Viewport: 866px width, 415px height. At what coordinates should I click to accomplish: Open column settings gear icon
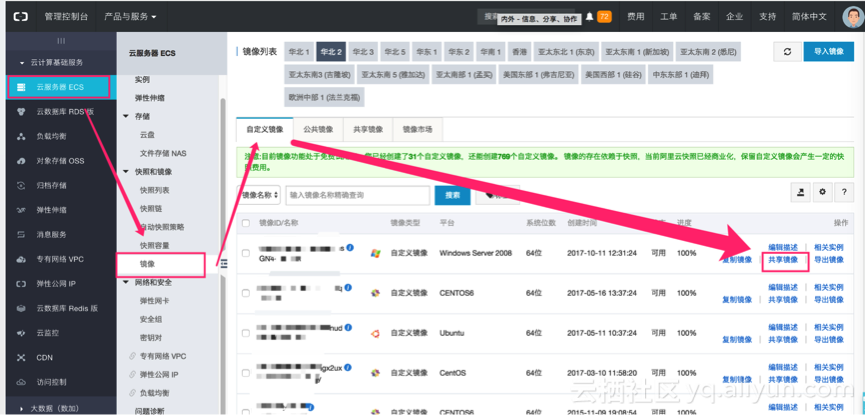822,192
